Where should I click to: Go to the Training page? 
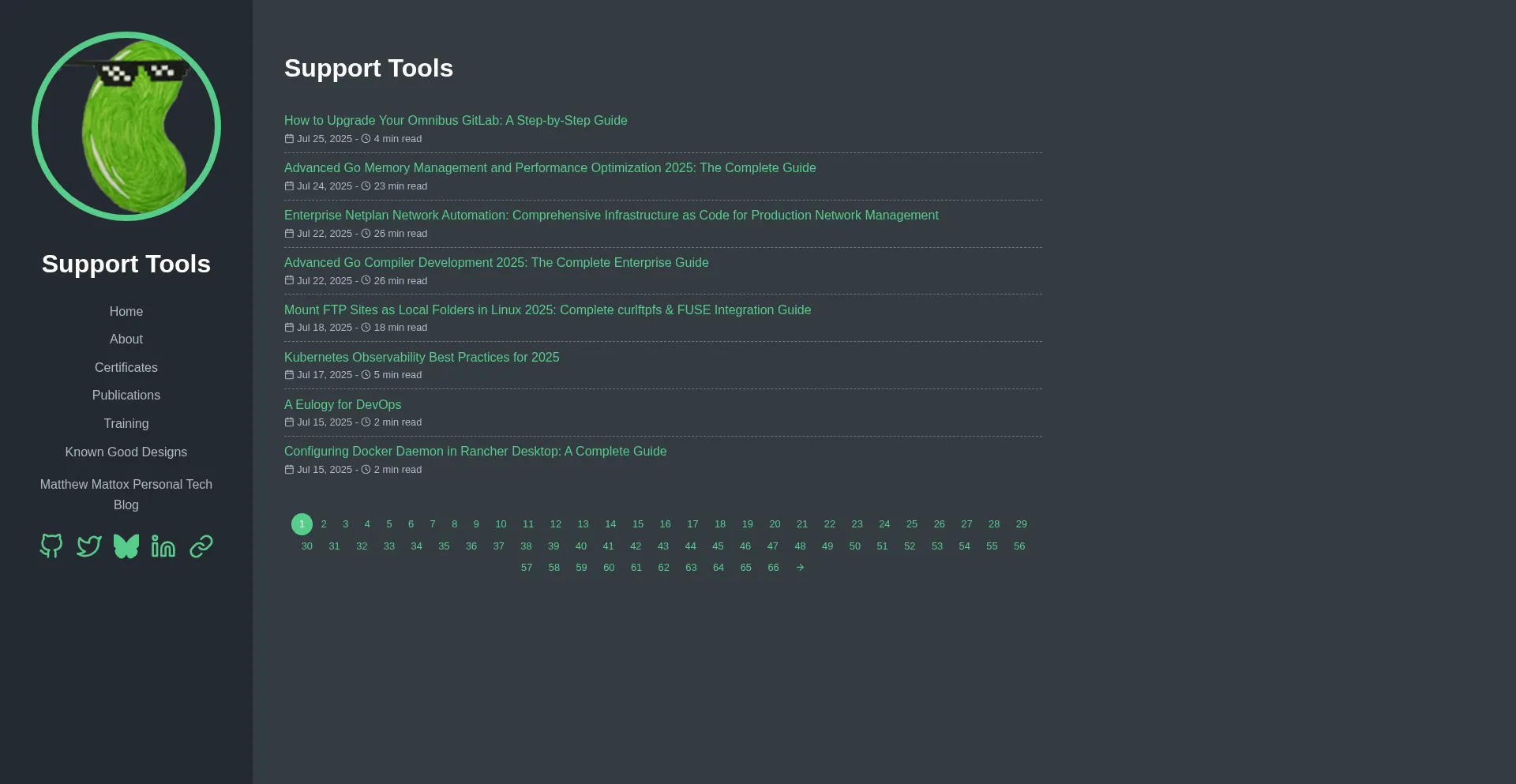tap(126, 423)
